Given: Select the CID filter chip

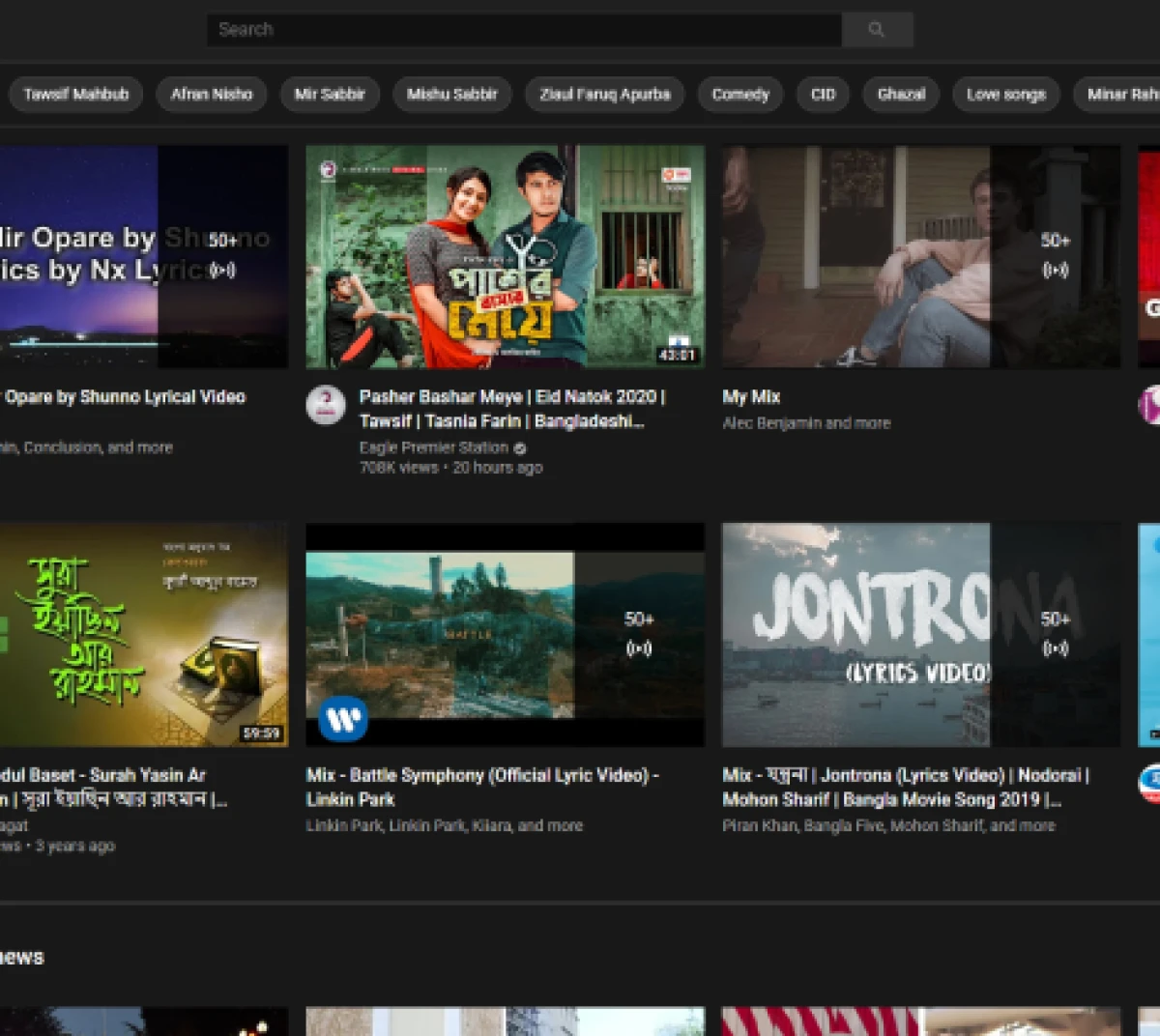Looking at the screenshot, I should pyautogui.click(x=823, y=95).
